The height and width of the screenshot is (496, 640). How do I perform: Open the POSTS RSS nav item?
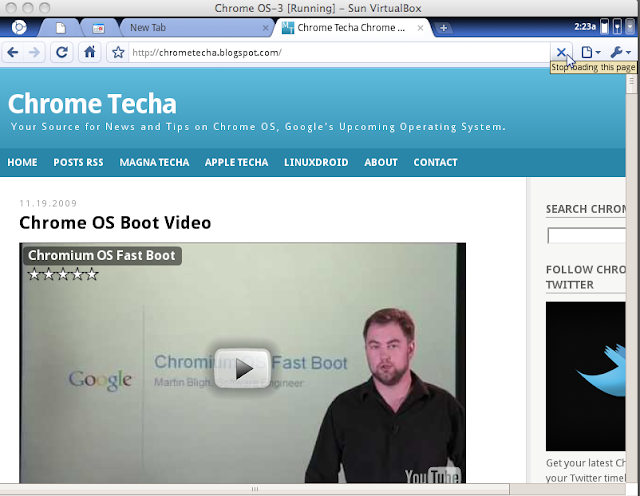(x=78, y=162)
